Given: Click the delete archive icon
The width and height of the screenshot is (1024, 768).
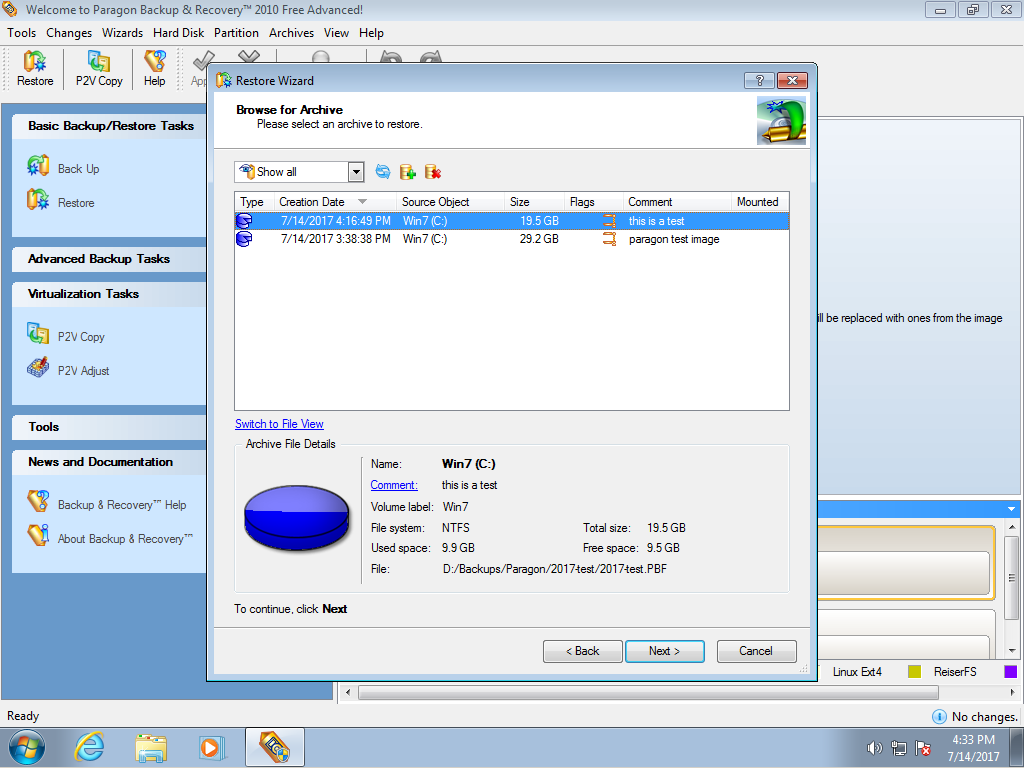Looking at the screenshot, I should coord(433,172).
